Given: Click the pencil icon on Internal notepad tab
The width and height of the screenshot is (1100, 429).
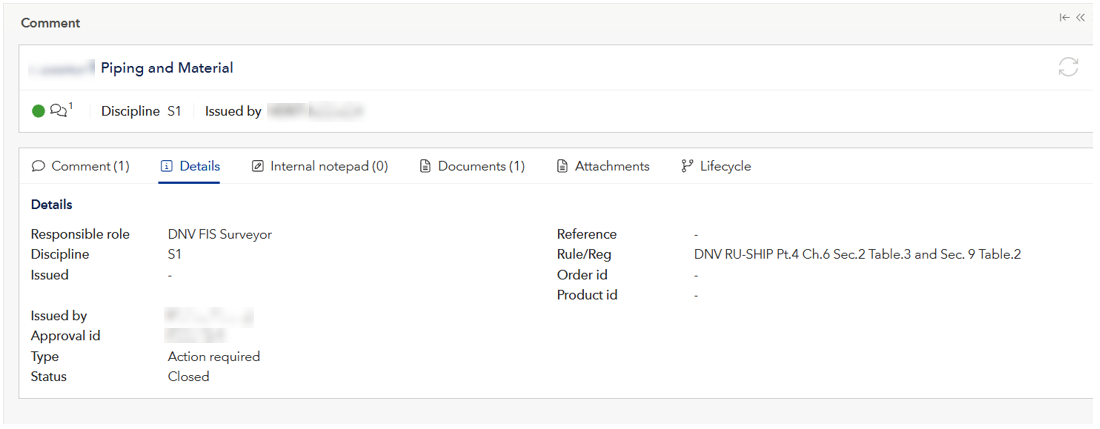Looking at the screenshot, I should [258, 166].
